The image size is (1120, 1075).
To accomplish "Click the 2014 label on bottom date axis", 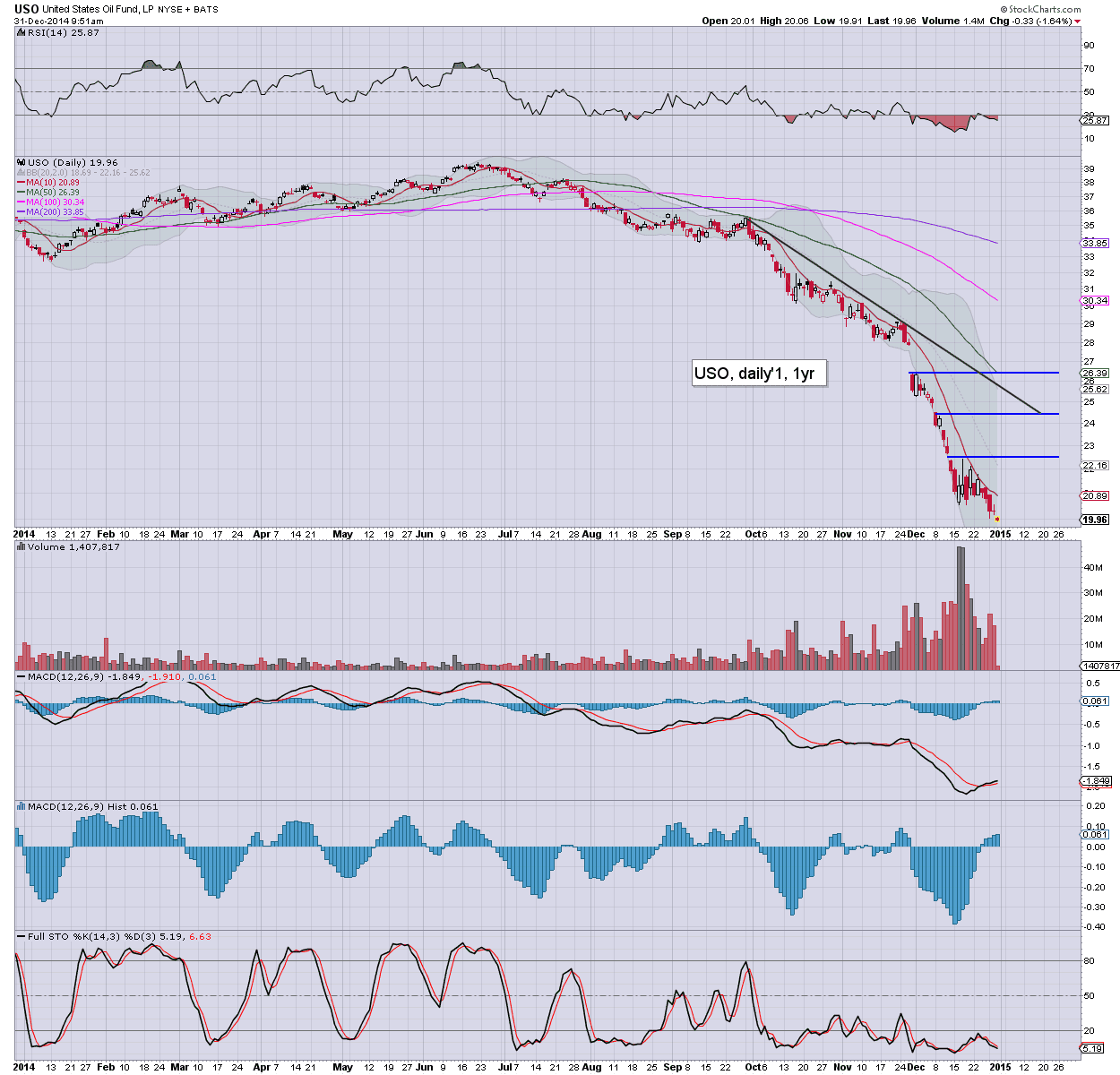I will click(x=25, y=1067).
